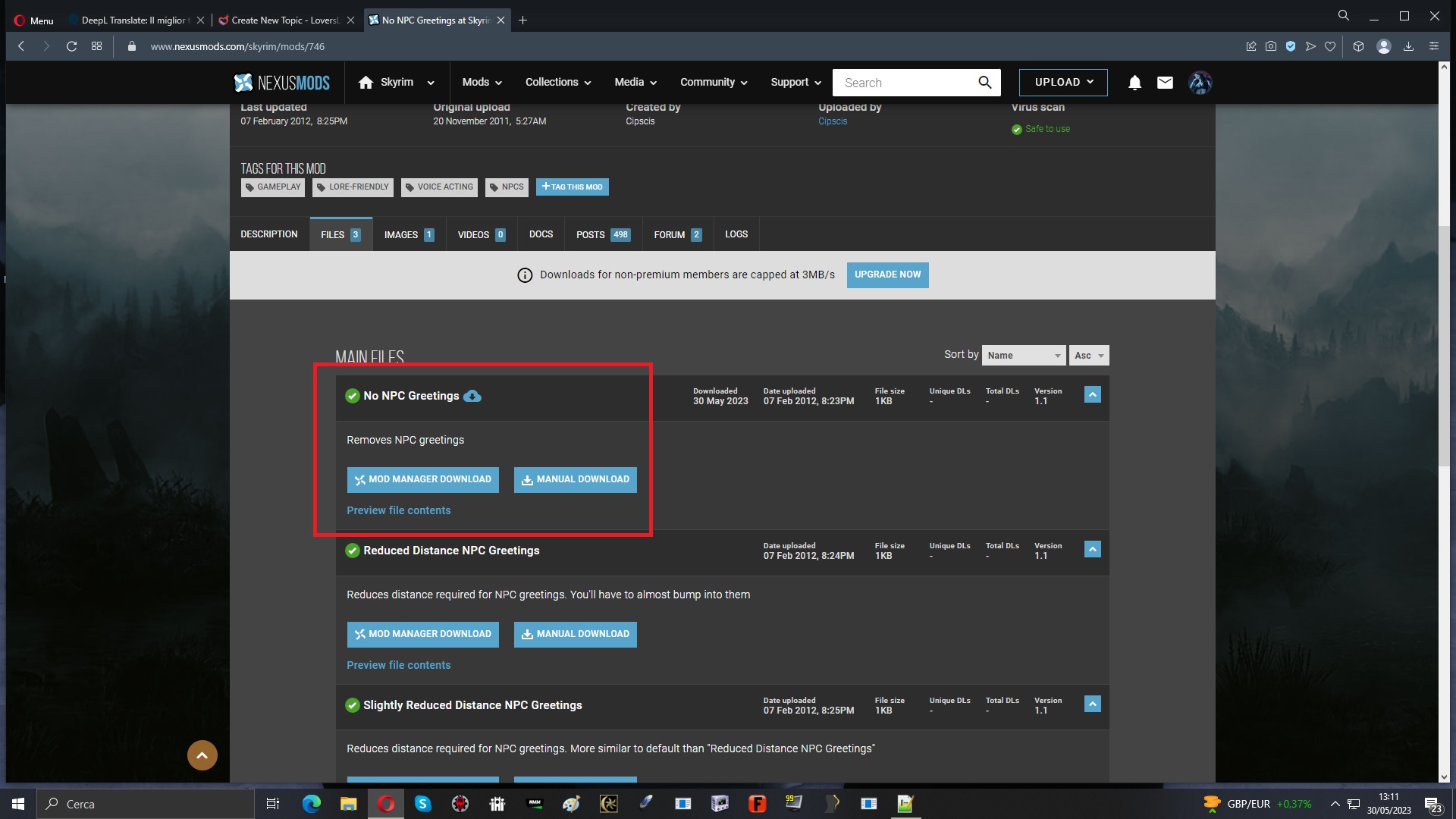Open Task View on the taskbar
This screenshot has width=1456, height=819.
273,804
